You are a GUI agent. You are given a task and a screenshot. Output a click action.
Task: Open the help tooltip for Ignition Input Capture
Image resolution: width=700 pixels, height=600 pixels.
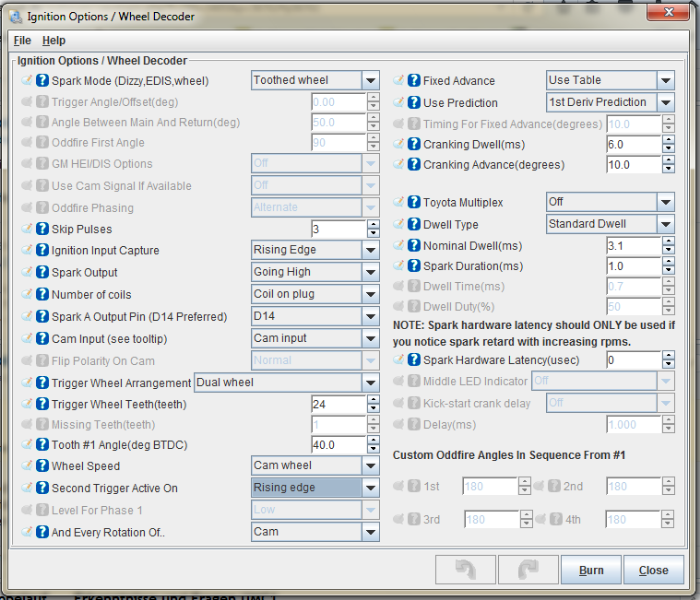tap(42, 250)
